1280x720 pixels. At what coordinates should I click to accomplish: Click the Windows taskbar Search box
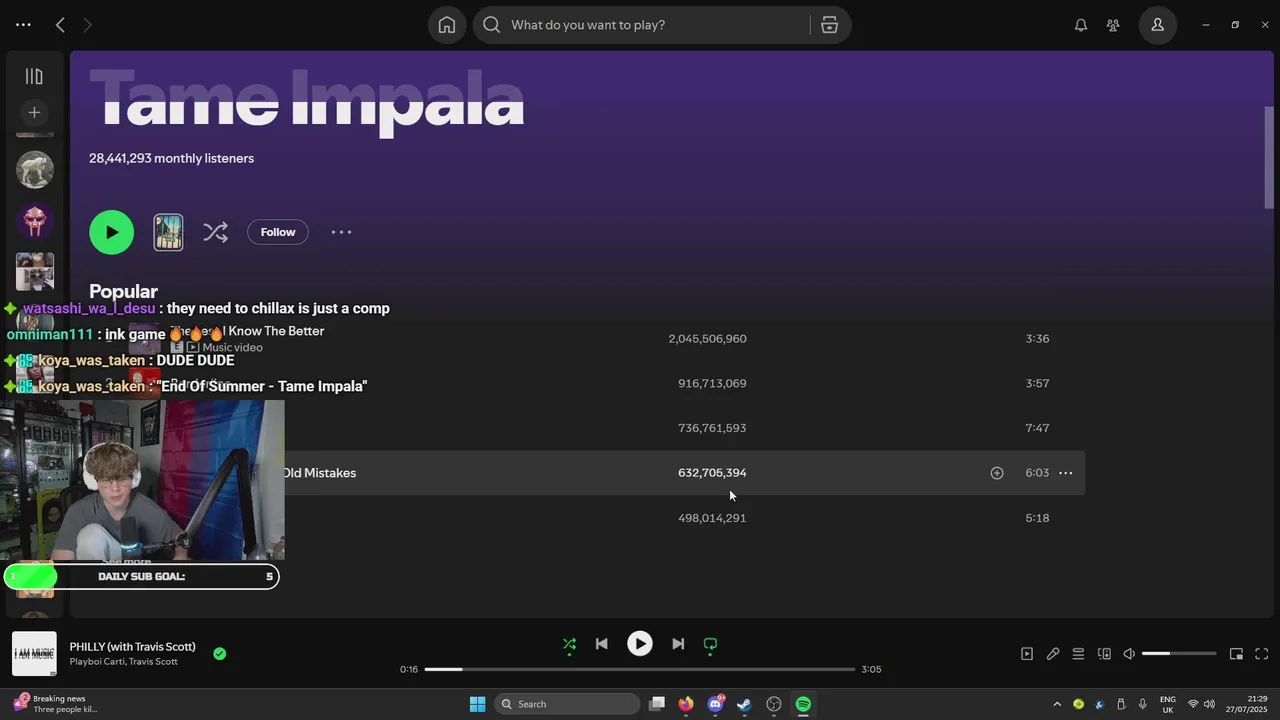(x=567, y=704)
